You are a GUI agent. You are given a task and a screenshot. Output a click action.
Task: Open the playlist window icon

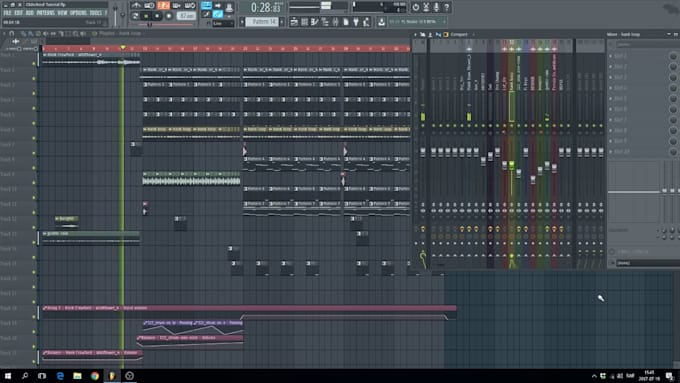click(294, 22)
